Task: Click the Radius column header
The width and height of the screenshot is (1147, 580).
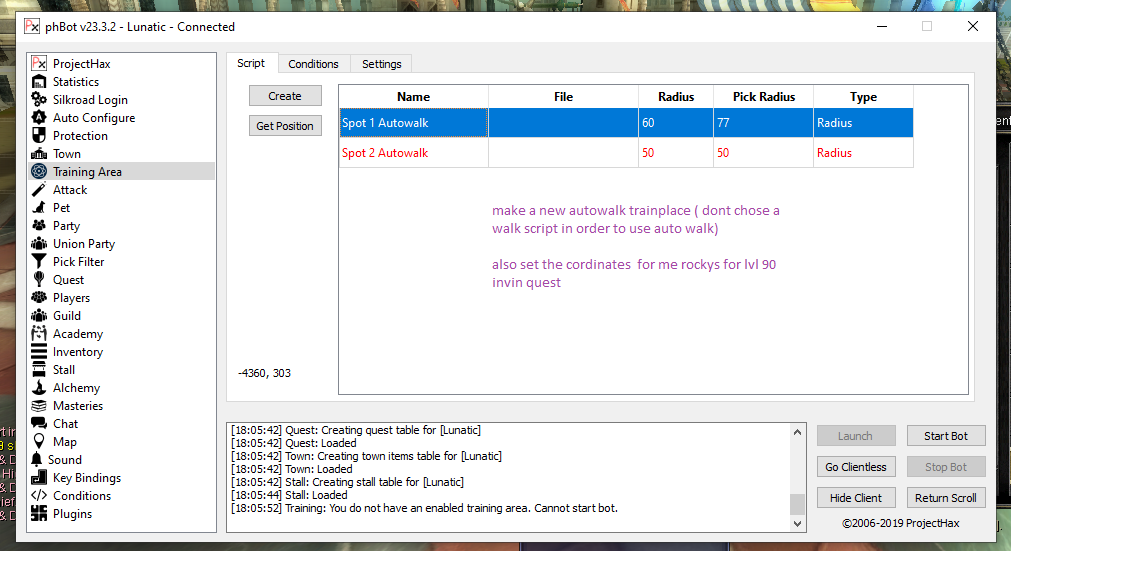Action: (676, 97)
